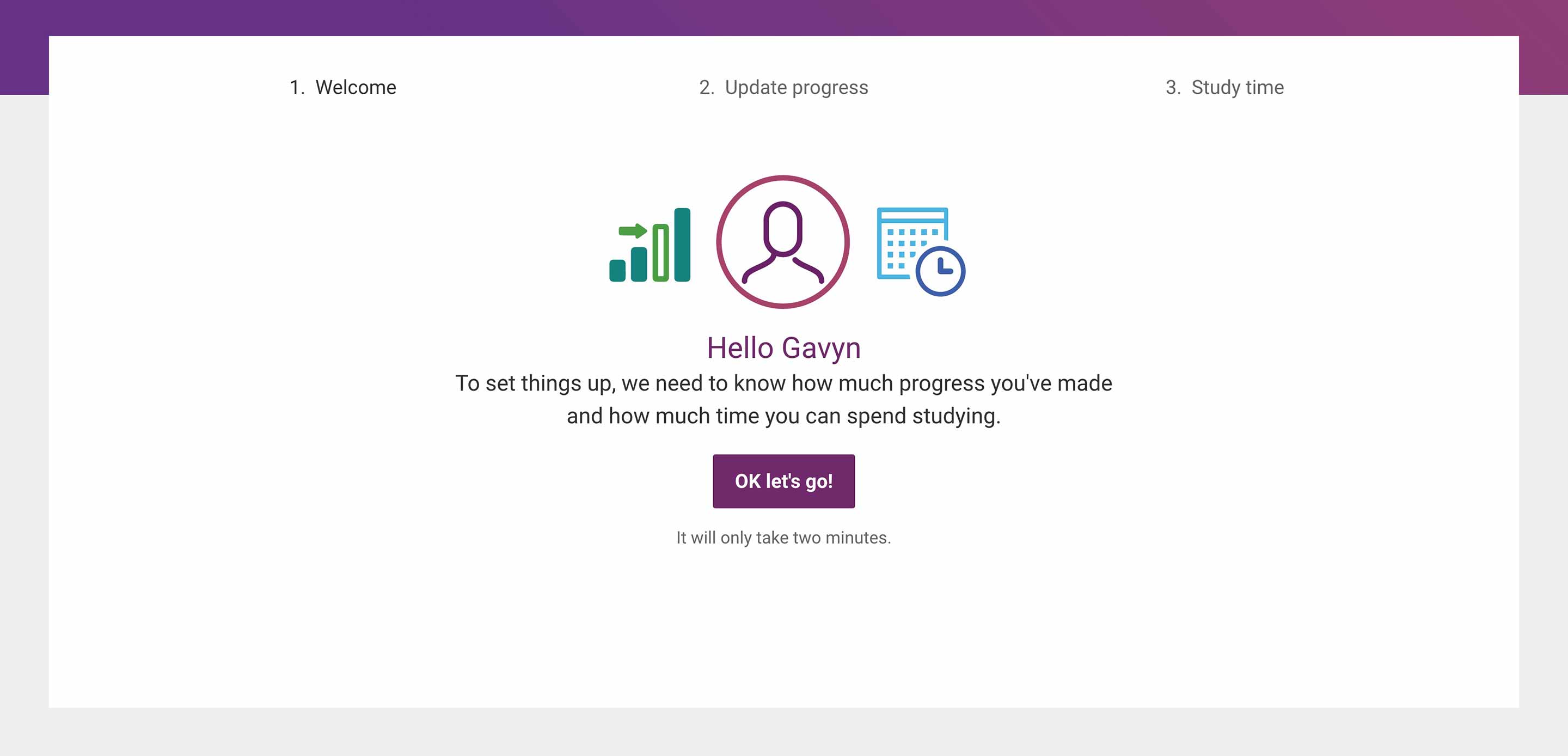Viewport: 1568px width, 756px height.
Task: Click the progress bar chart icon
Action: [x=650, y=245]
